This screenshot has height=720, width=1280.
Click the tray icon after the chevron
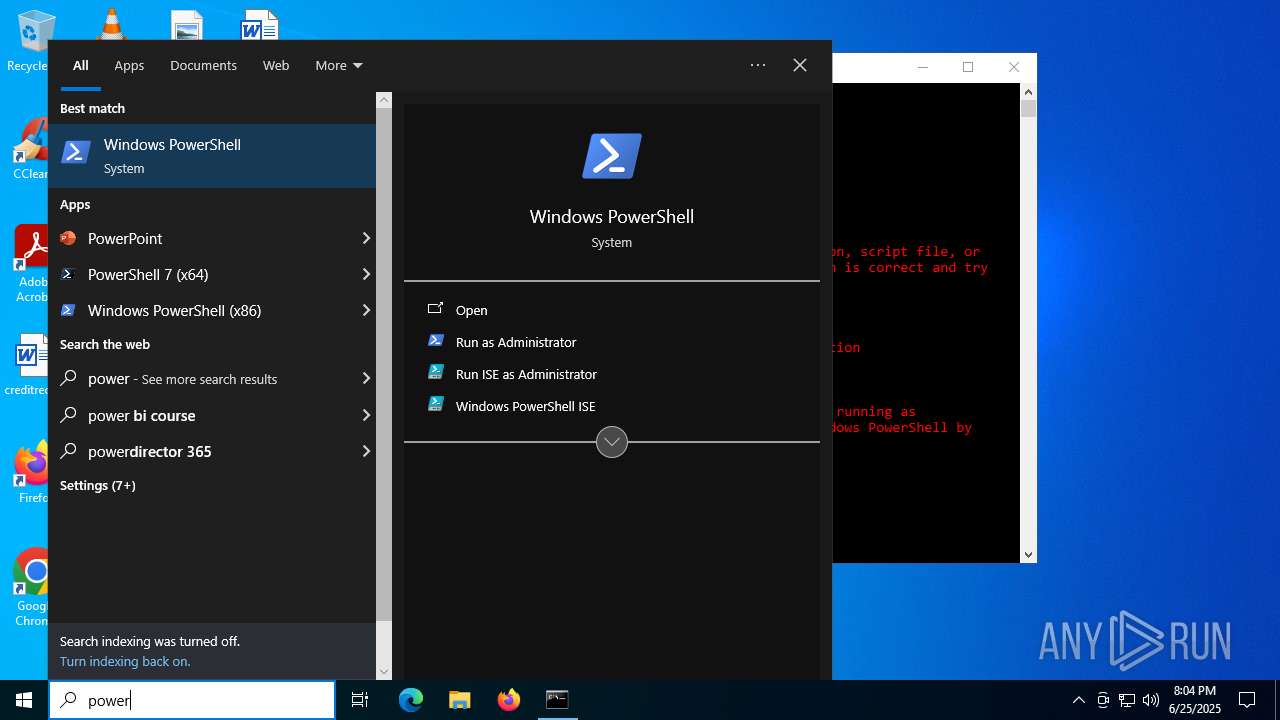[1103, 700]
